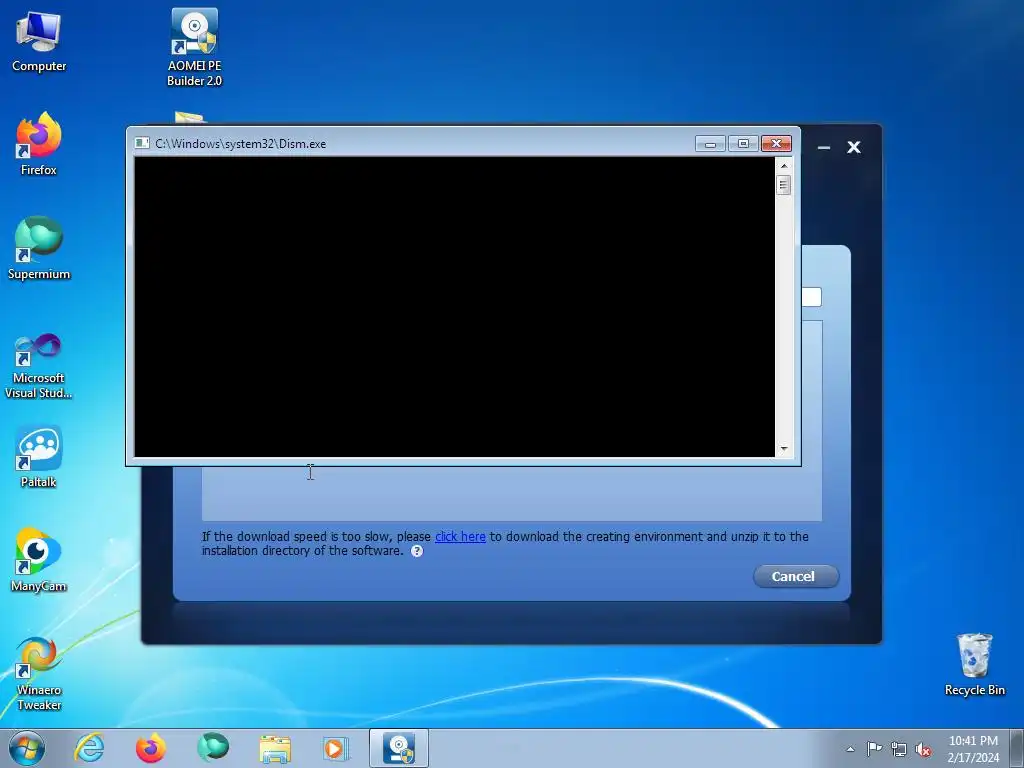The image size is (1024, 768).
Task: Select AOMEI PE Builder 2.0 desktop shortcut
Action: (x=194, y=47)
